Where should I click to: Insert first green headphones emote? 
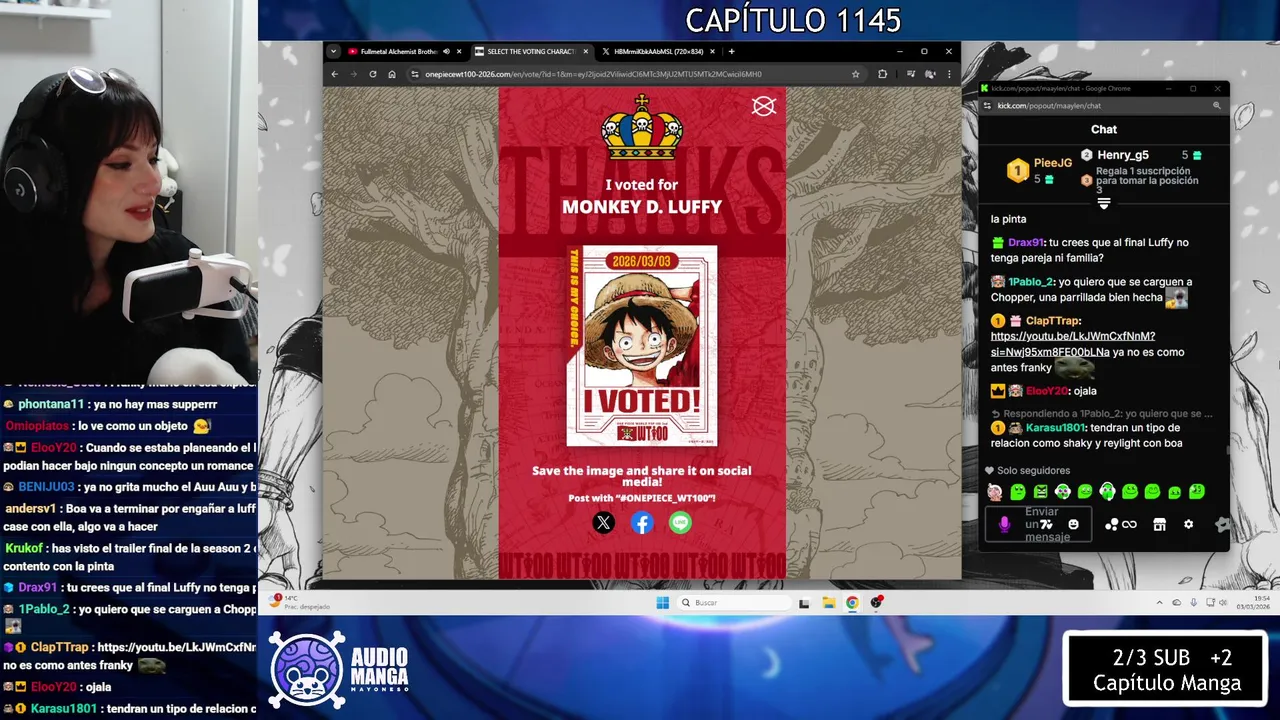click(x=1063, y=491)
